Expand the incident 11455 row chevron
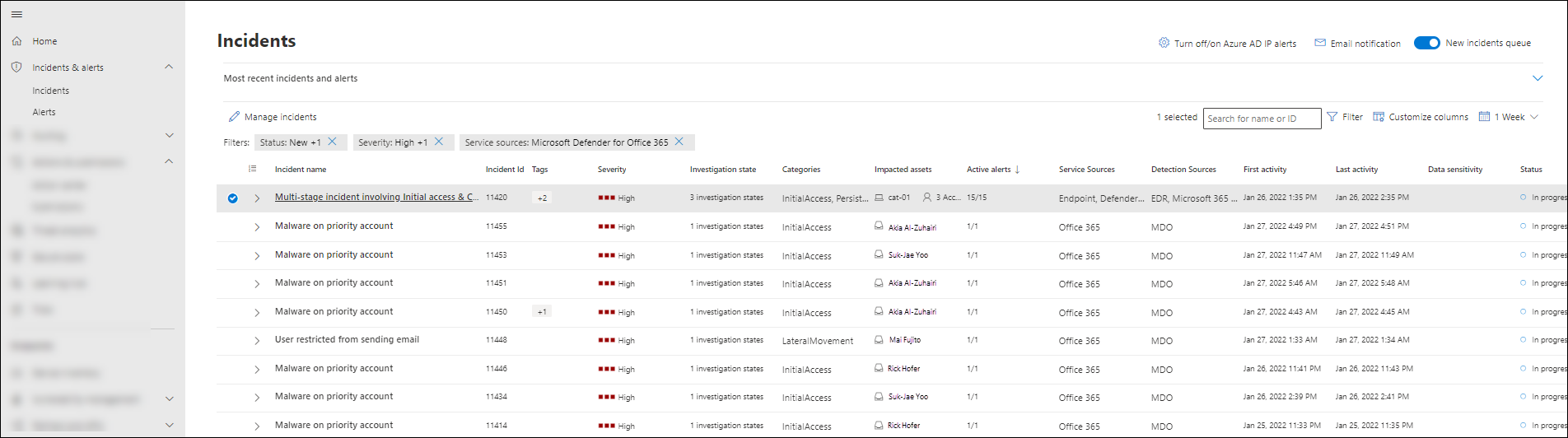Viewport: 1568px width, 438px height. pos(257,227)
